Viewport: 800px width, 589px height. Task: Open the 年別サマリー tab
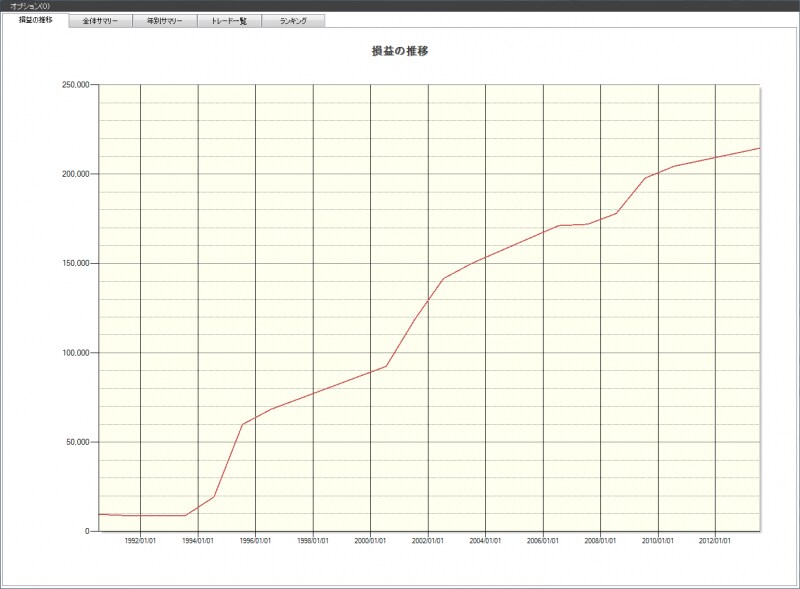(x=164, y=21)
